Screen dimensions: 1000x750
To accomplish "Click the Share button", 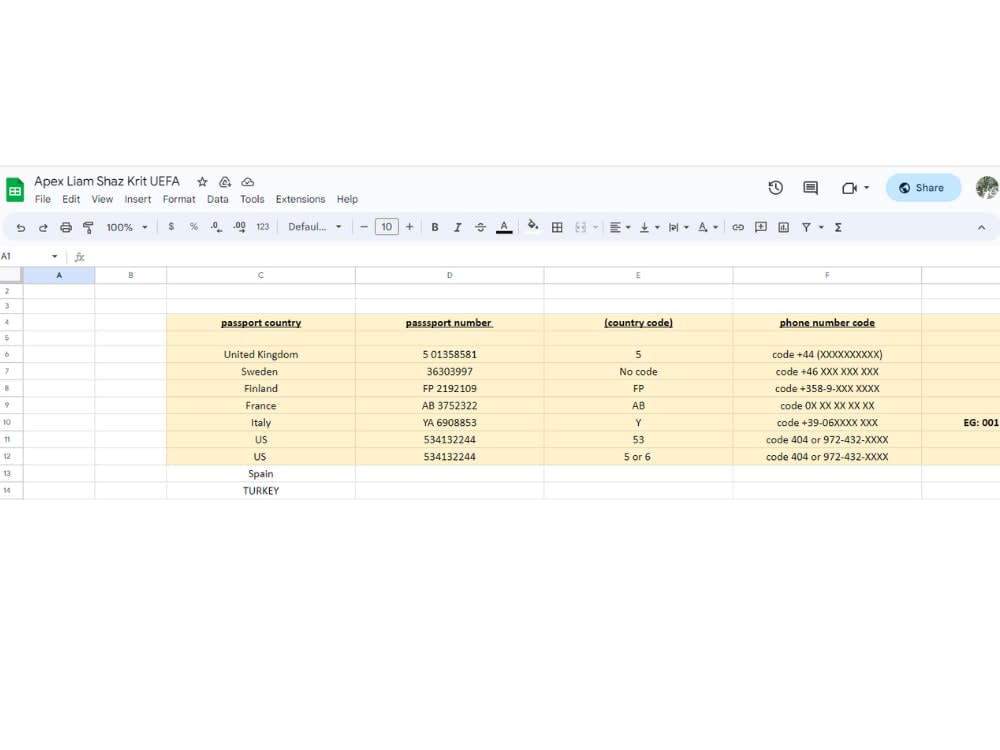I will point(922,187).
